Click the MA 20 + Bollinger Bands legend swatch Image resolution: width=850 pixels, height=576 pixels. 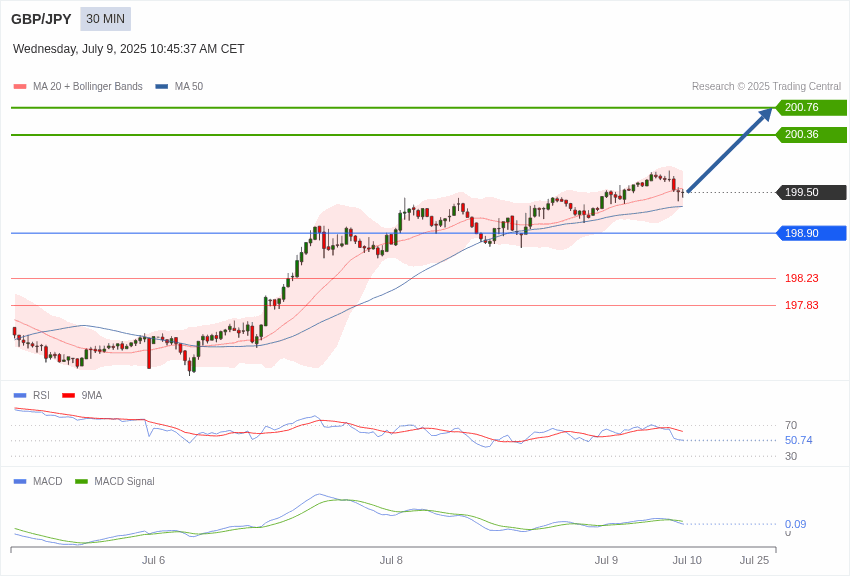pyautogui.click(x=20, y=87)
